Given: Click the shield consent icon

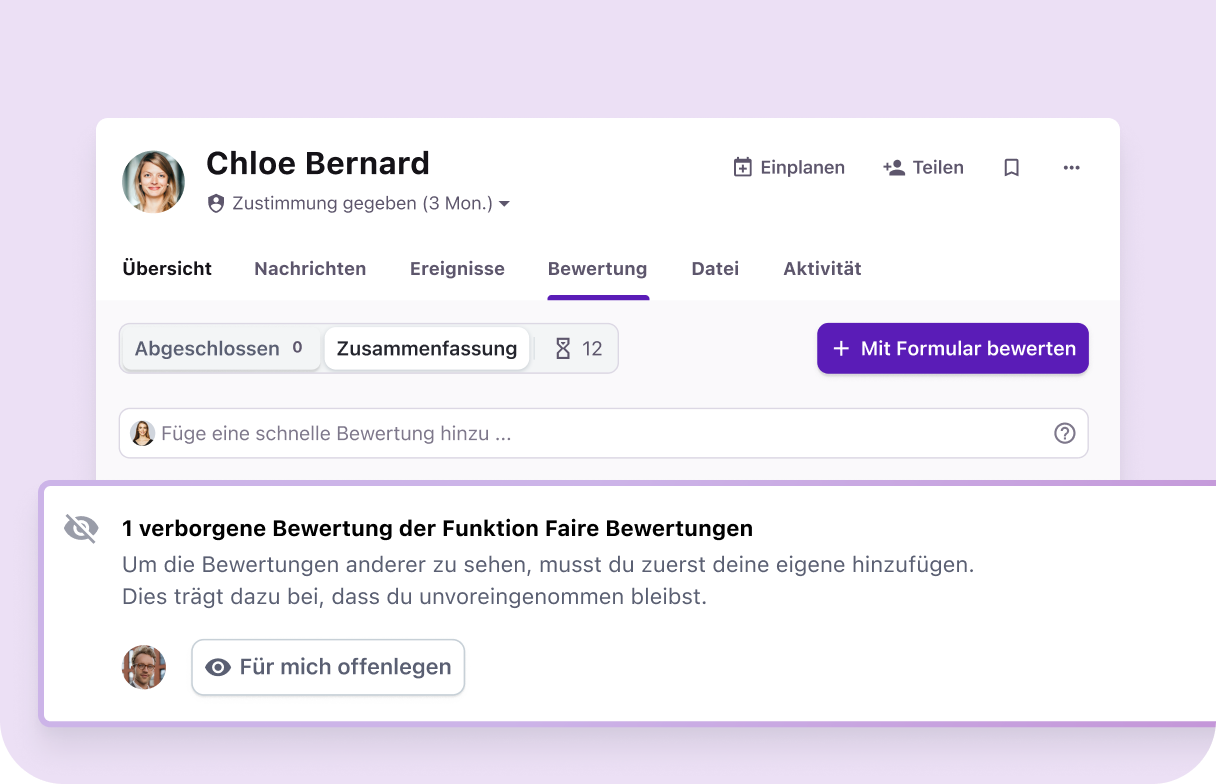Looking at the screenshot, I should coord(216,203).
